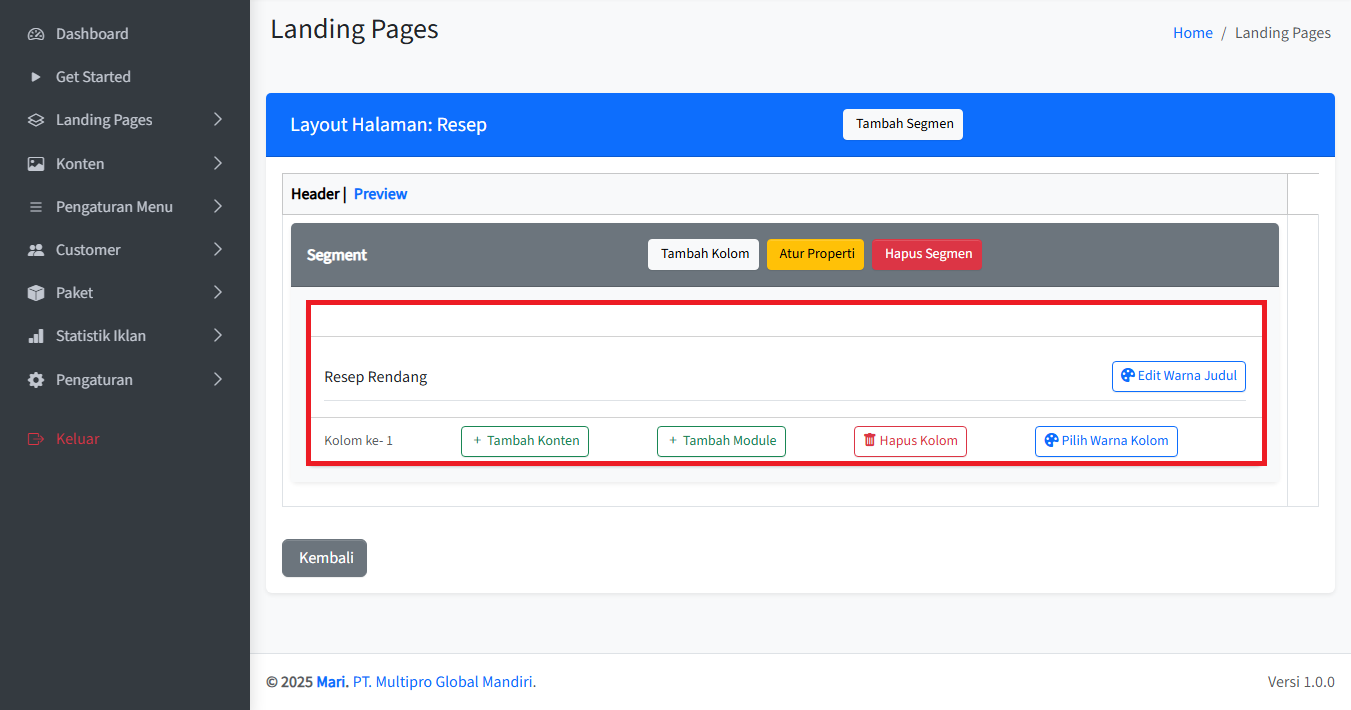The height and width of the screenshot is (710, 1351).
Task: Open the Preview tab
Action: pyautogui.click(x=380, y=194)
